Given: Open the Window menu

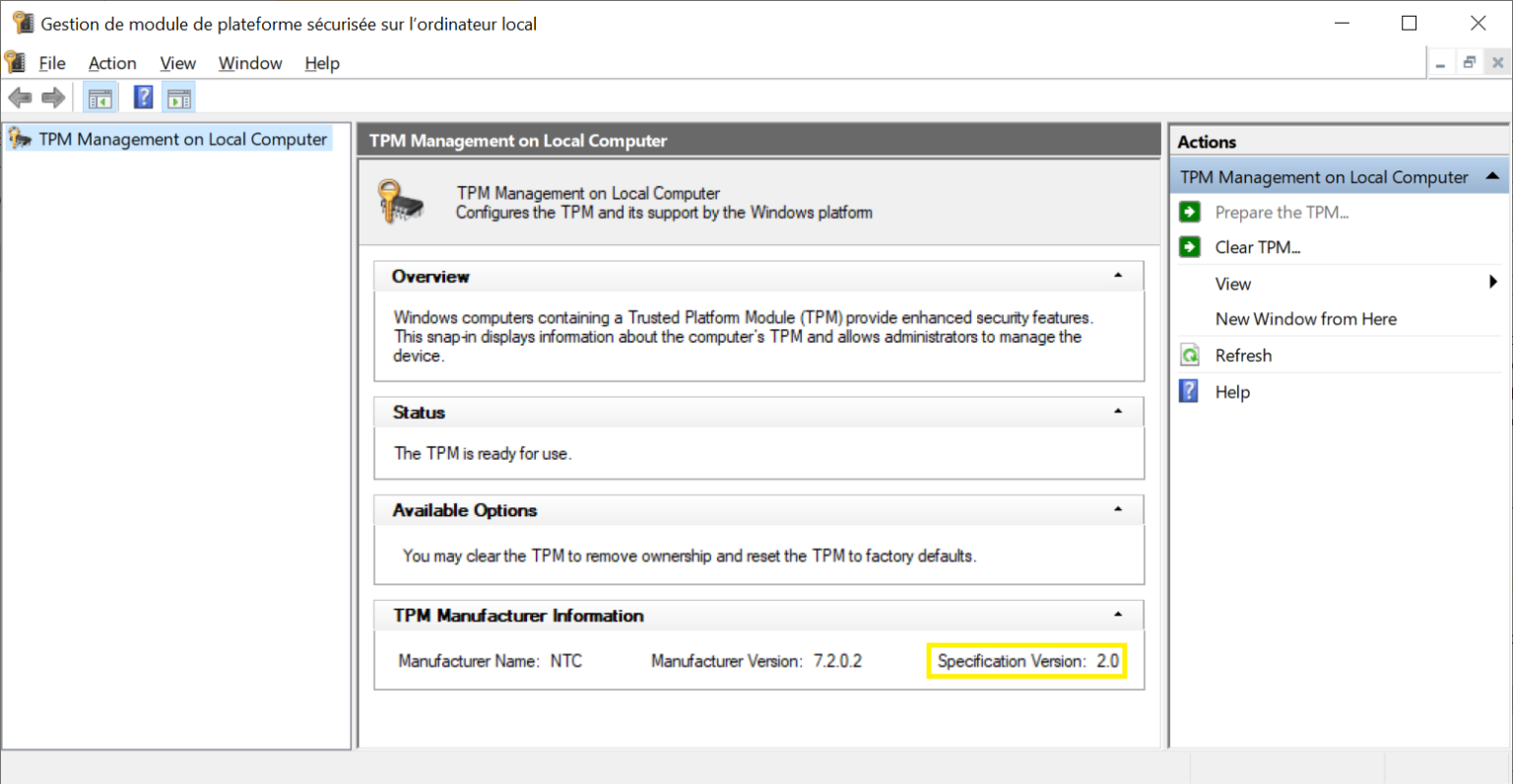Looking at the screenshot, I should [250, 63].
